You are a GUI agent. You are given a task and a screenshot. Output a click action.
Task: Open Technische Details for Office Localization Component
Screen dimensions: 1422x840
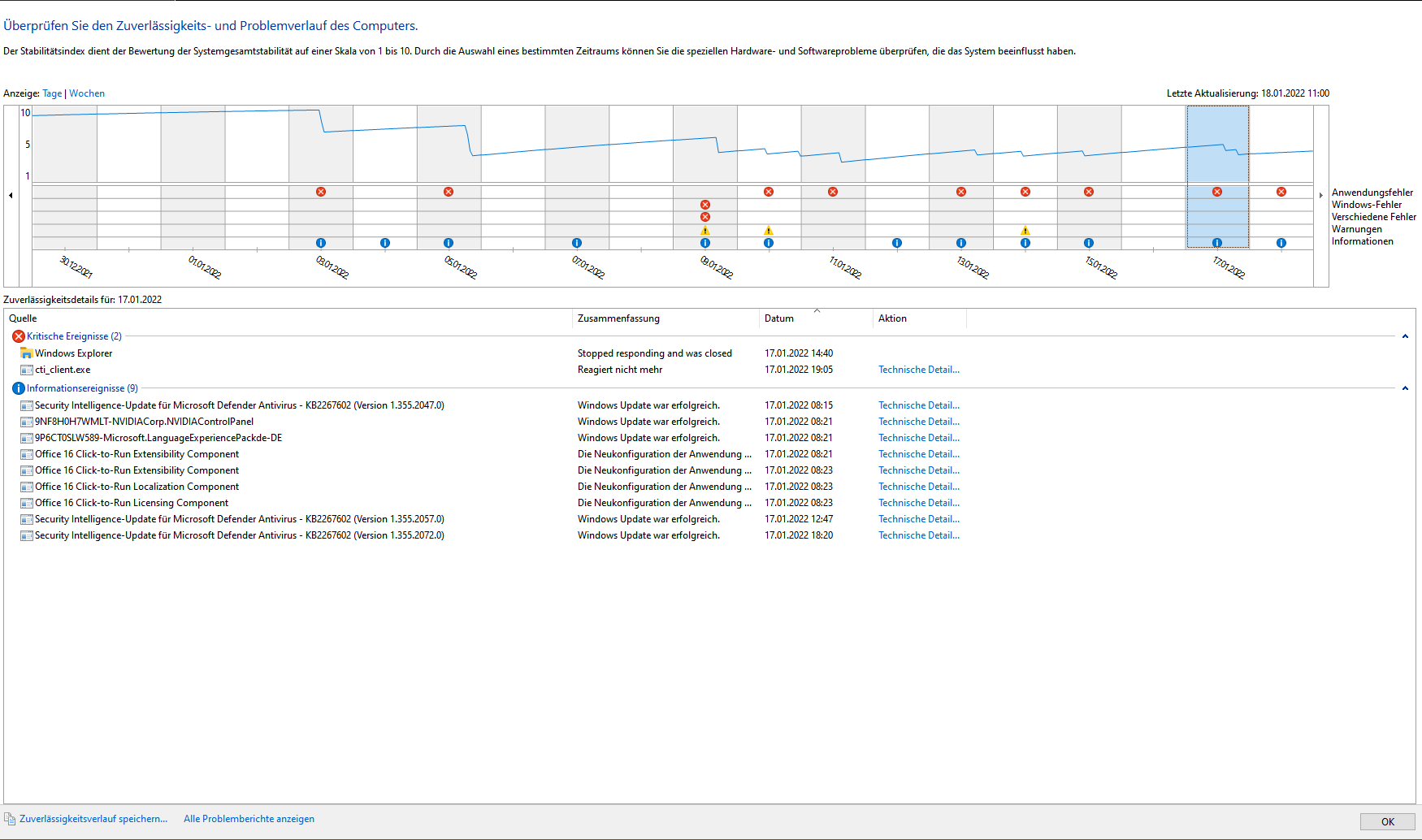[919, 487]
